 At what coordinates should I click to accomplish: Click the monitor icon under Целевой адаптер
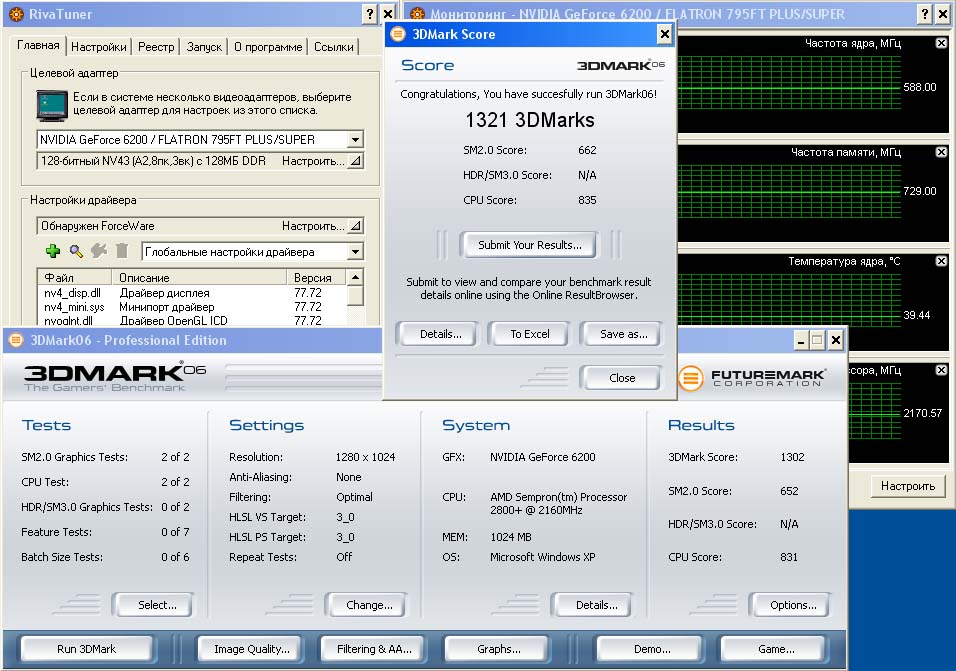tap(52, 105)
